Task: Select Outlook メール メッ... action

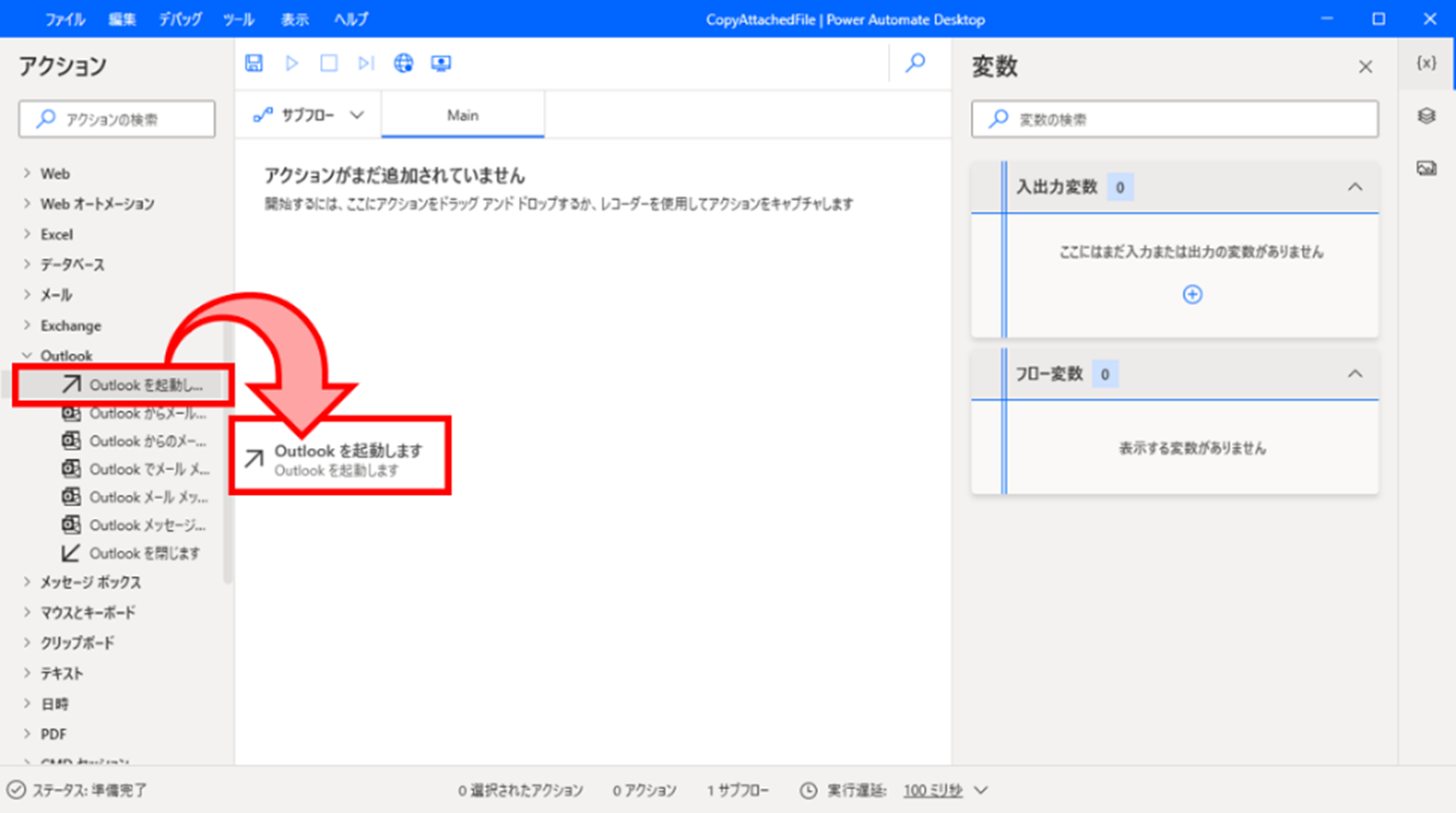Action: (135, 497)
